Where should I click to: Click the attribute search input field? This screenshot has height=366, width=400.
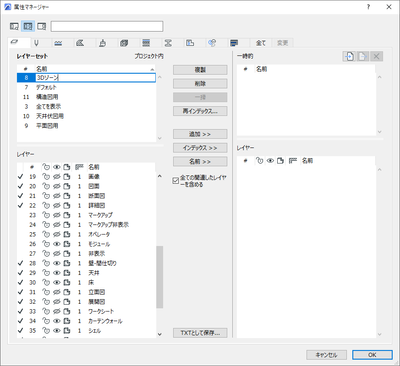coord(107,26)
